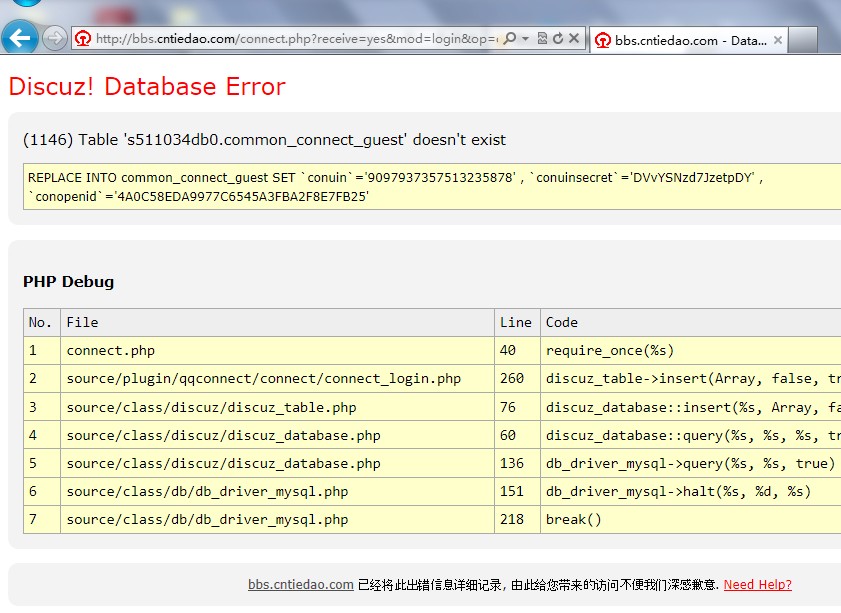This screenshot has width=841, height=613.
Task: Click line number 60 cell
Action: pos(517,435)
